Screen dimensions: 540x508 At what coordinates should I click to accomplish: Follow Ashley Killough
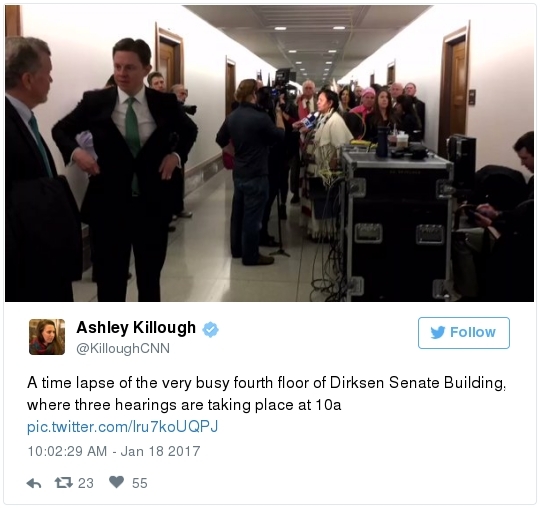(464, 333)
